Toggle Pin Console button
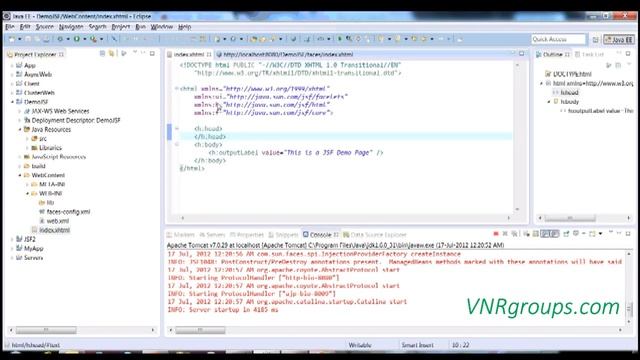The height and width of the screenshot is (360, 640). pyautogui.click(x=566, y=234)
